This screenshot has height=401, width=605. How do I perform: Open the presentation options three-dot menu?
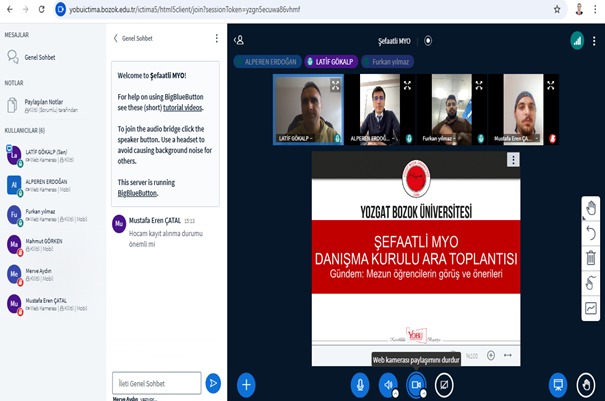pos(513,159)
